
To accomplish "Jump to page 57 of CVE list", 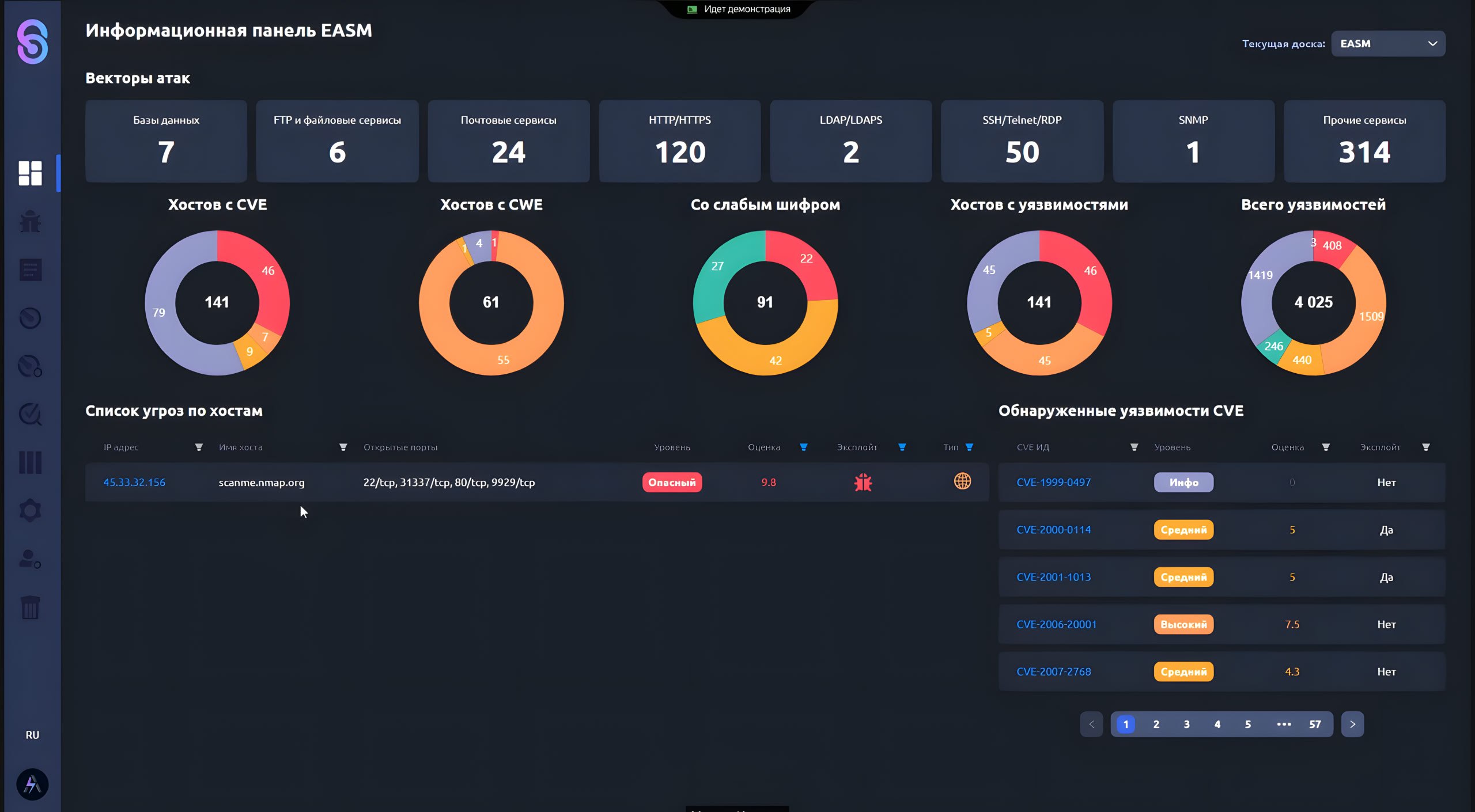I will [1314, 724].
